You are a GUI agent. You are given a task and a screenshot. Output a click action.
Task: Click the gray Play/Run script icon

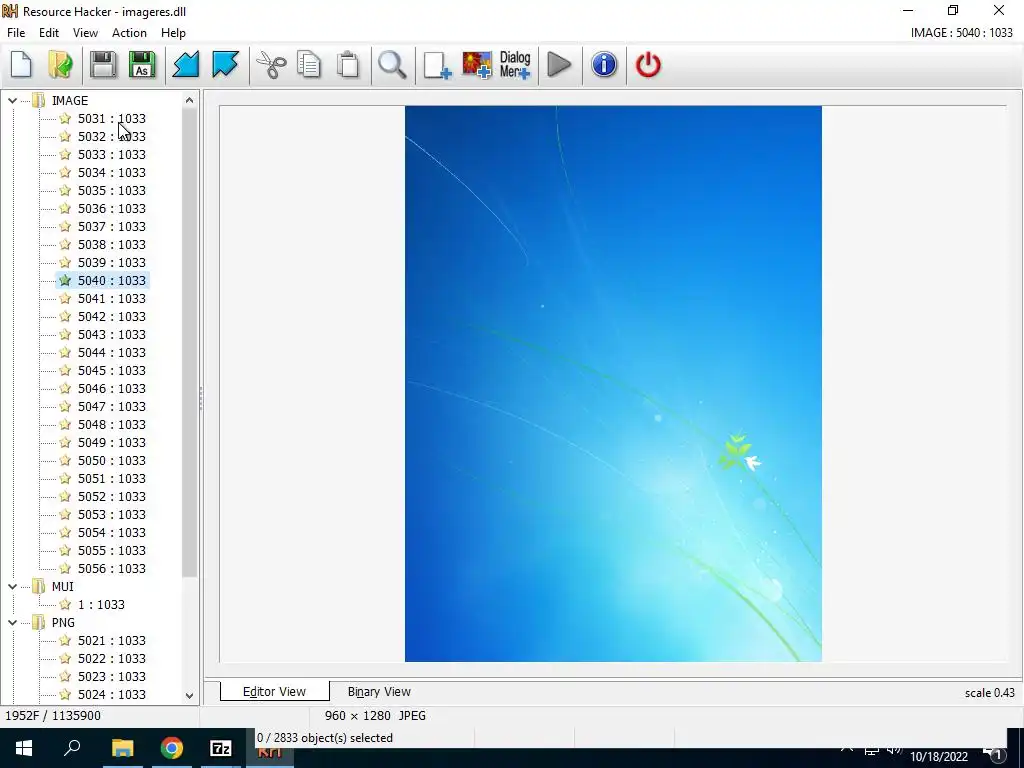(x=559, y=65)
